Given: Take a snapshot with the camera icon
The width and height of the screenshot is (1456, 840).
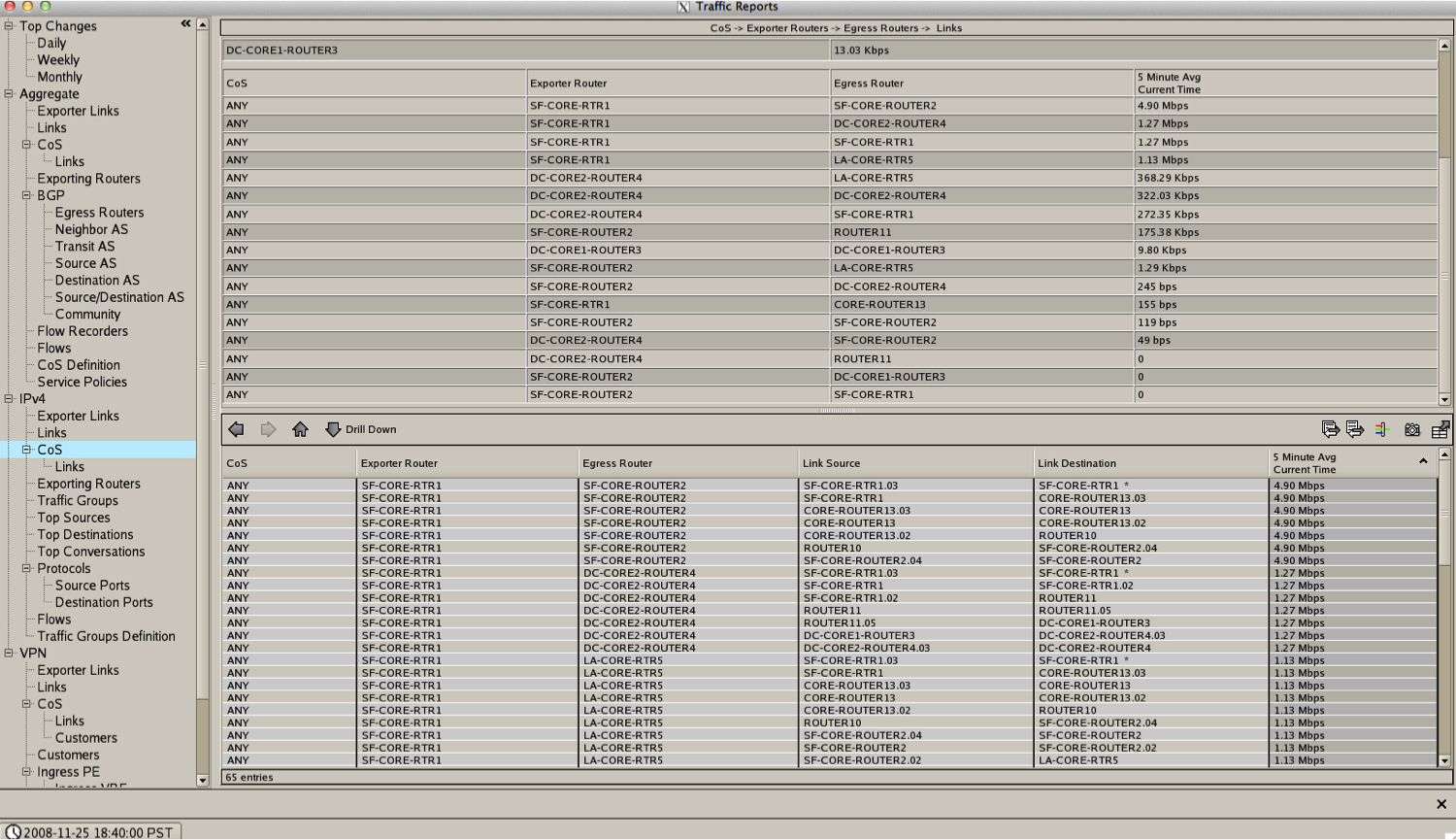Looking at the screenshot, I should tap(1412, 429).
